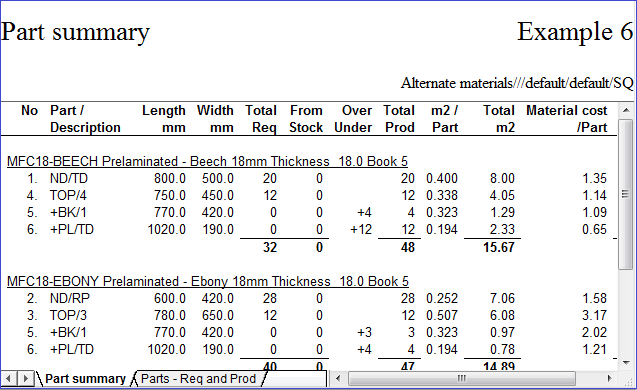Click the Total Req column header

261,119
